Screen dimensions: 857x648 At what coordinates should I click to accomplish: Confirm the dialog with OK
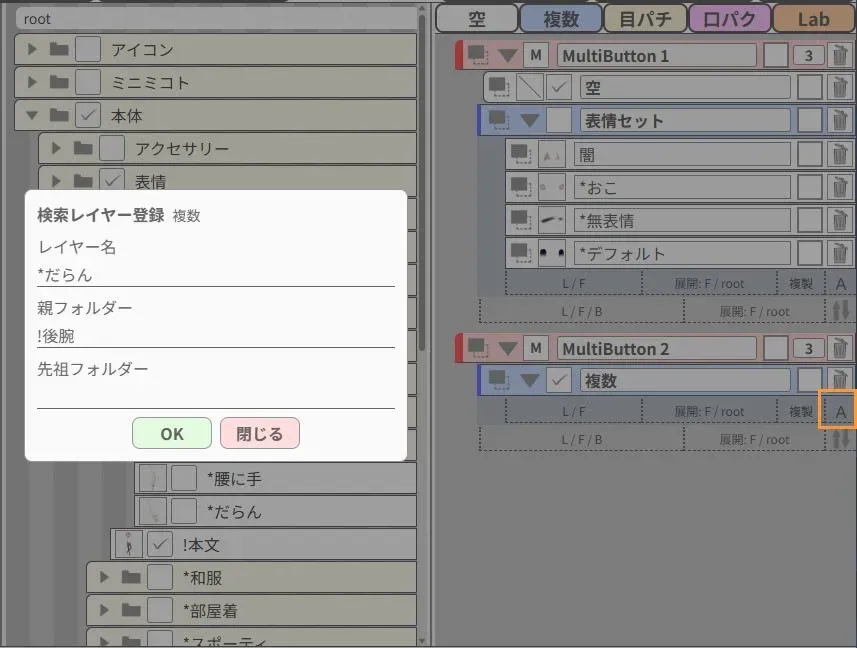pos(172,433)
